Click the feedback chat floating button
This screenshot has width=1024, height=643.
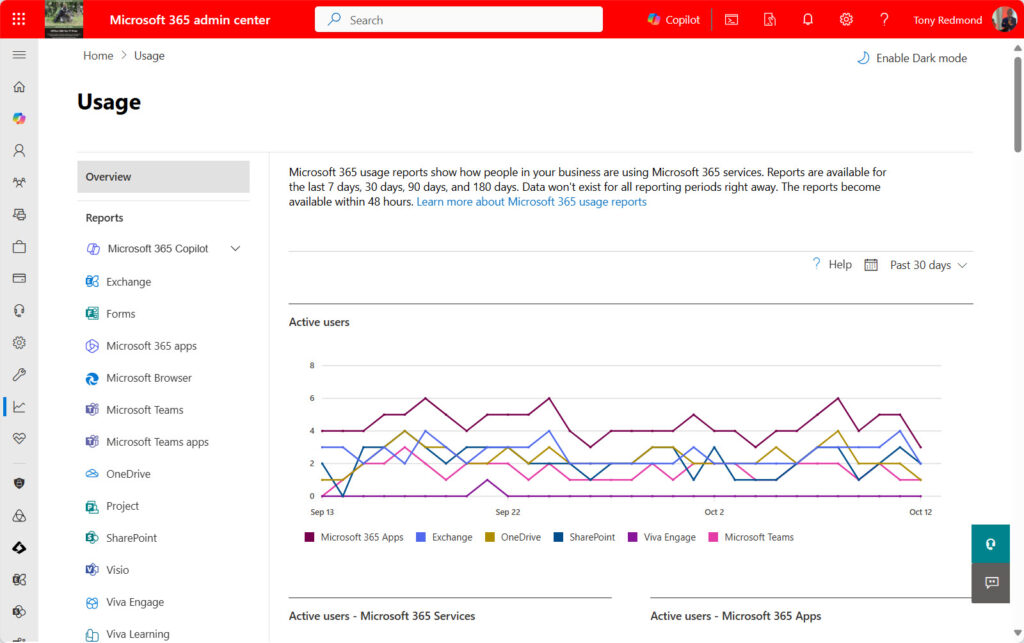(x=991, y=582)
